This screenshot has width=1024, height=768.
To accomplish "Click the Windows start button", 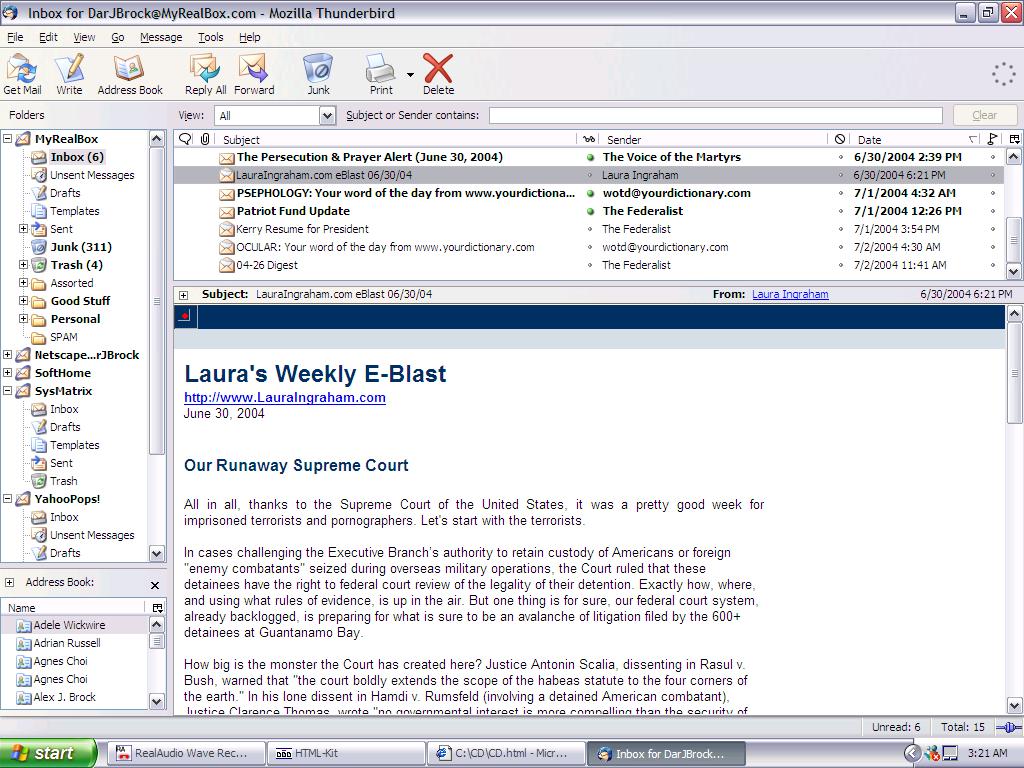I will pos(47,753).
